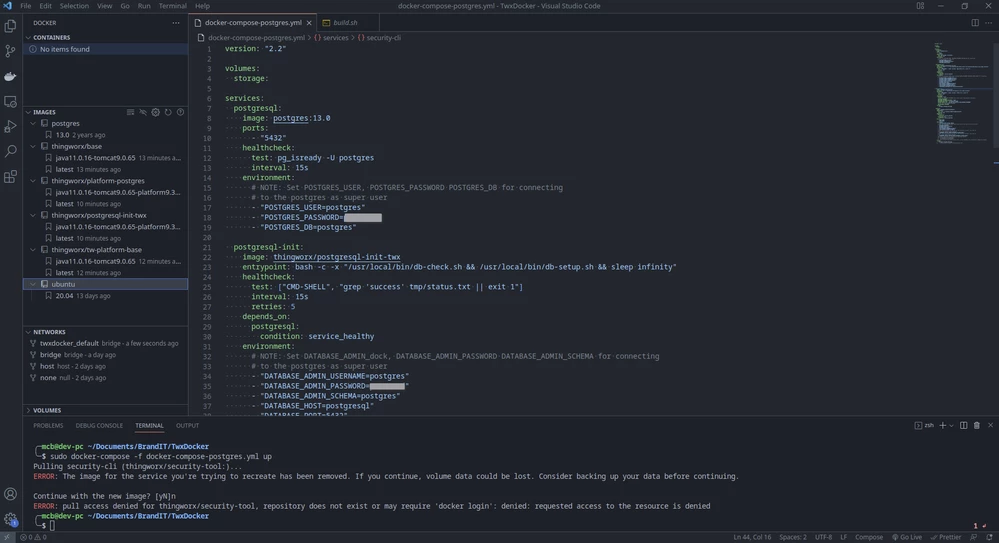
Task: Split the editor right
Action: tap(975, 23)
